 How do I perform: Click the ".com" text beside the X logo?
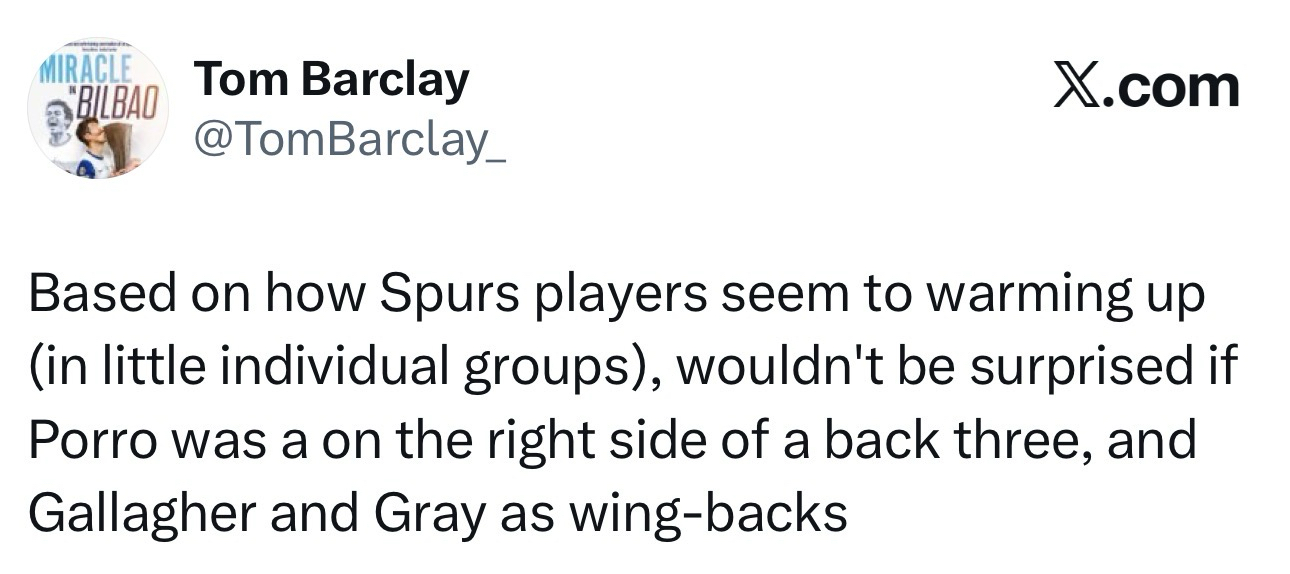(1179, 87)
